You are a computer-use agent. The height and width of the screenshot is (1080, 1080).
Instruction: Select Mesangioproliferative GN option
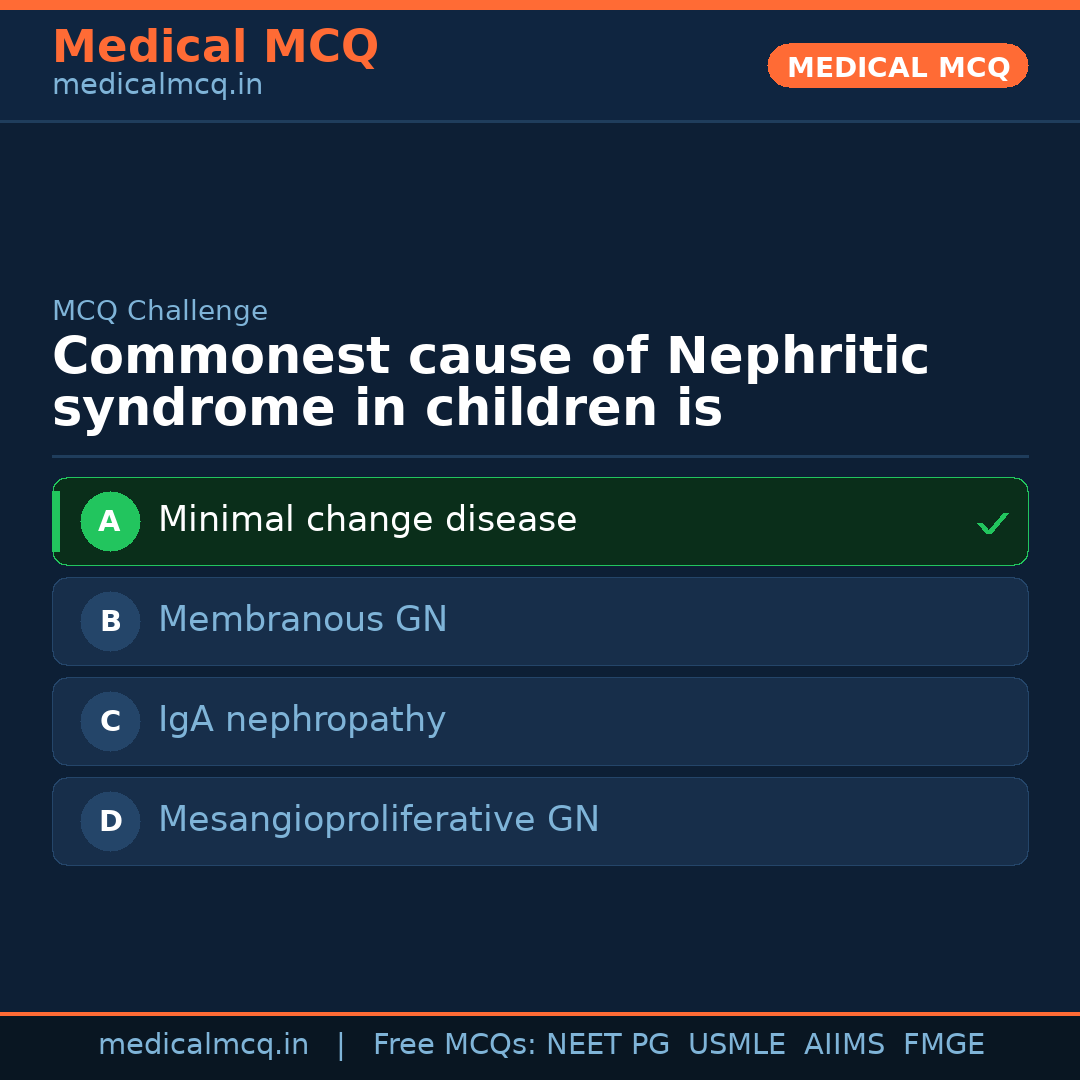click(378, 820)
